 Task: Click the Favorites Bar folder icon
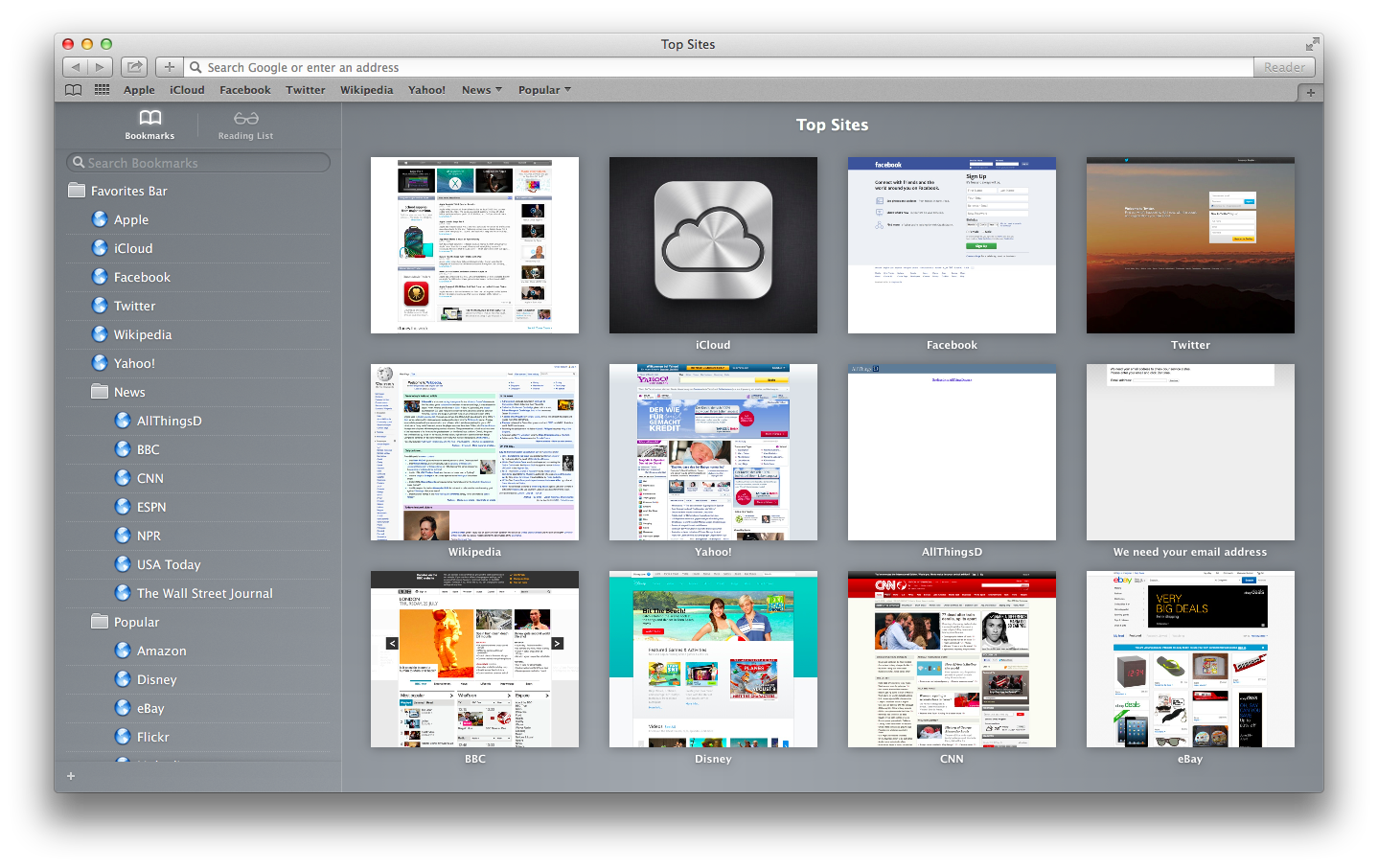77,191
